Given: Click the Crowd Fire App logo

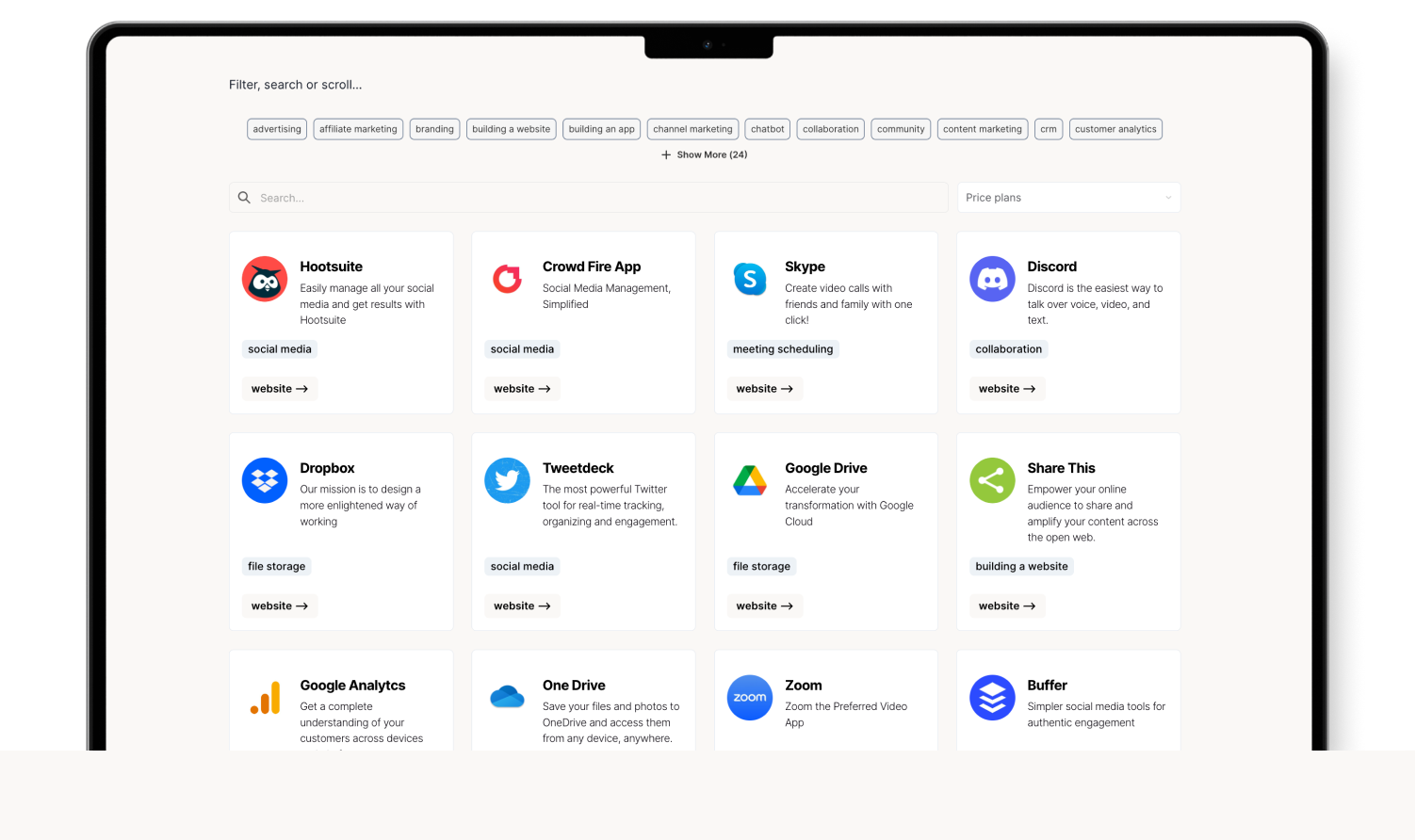Looking at the screenshot, I should pos(507,279).
